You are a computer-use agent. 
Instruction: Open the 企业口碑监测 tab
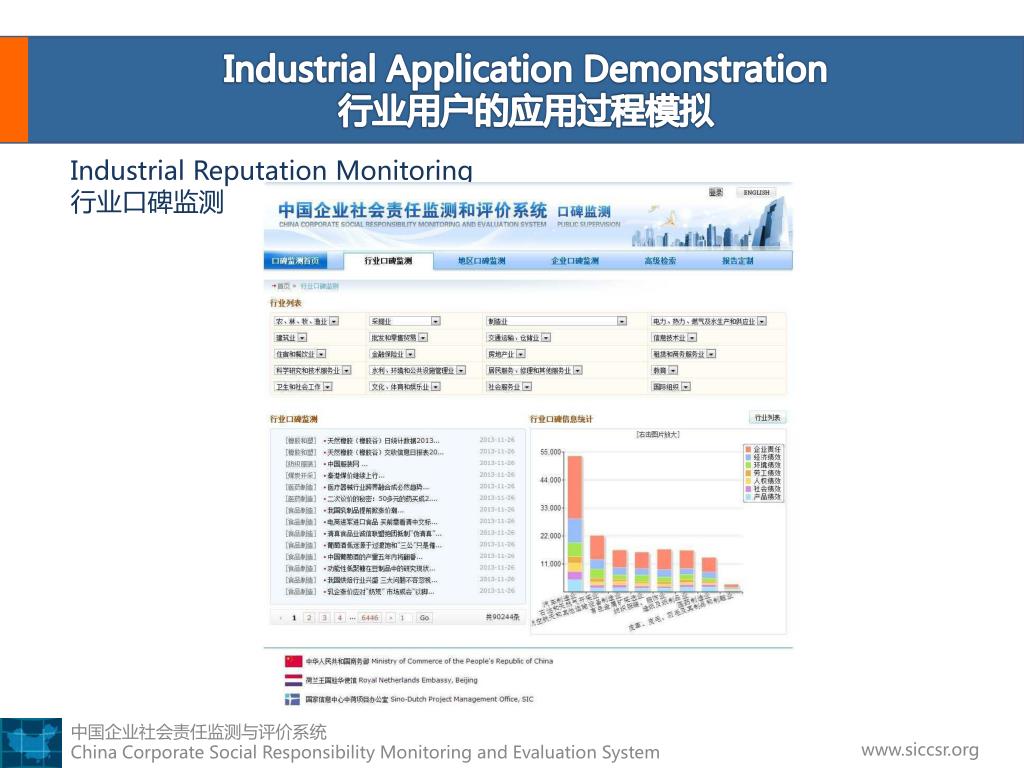pos(575,261)
